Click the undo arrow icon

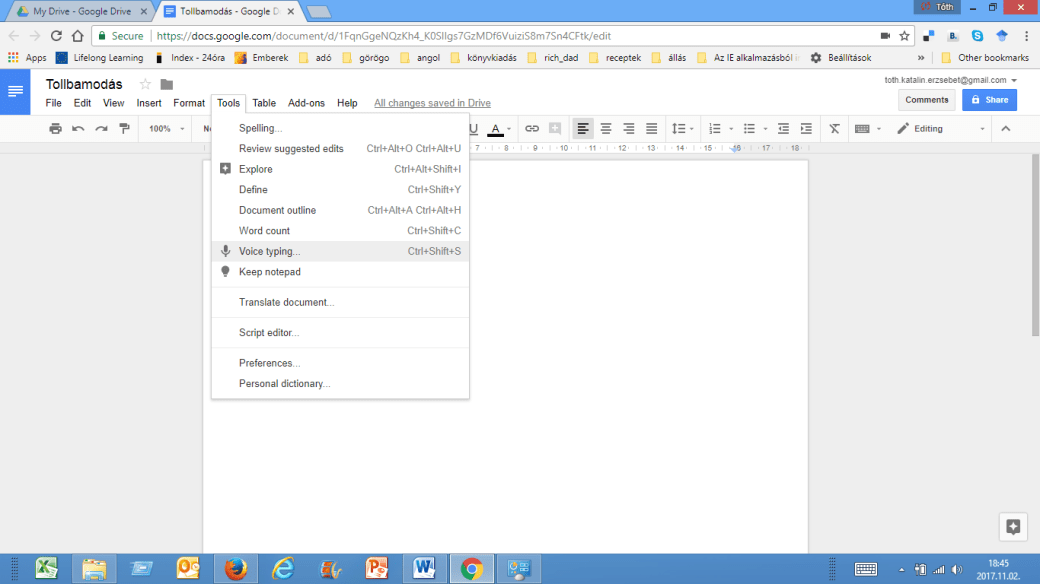78,129
